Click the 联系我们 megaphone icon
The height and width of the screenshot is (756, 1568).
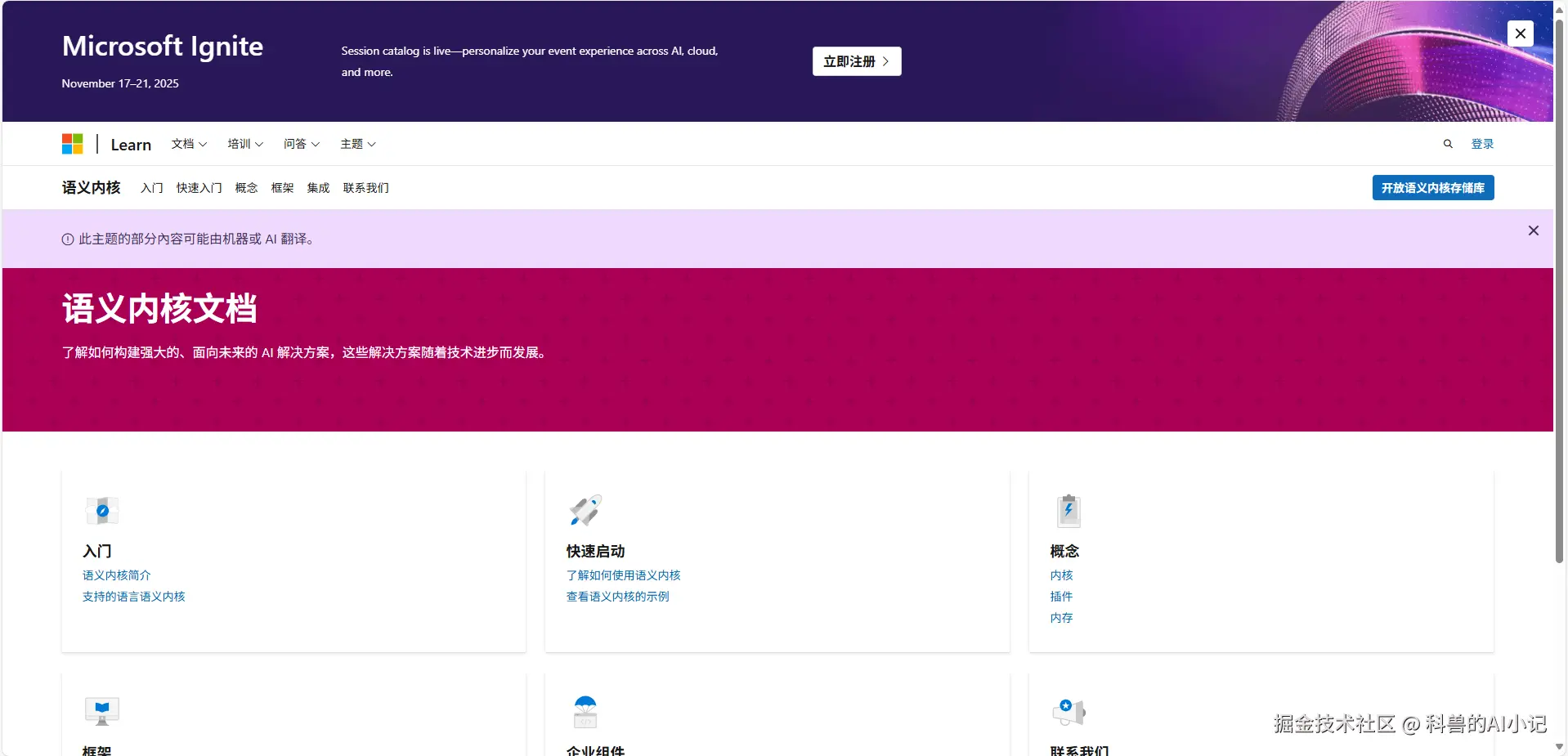(x=1068, y=712)
